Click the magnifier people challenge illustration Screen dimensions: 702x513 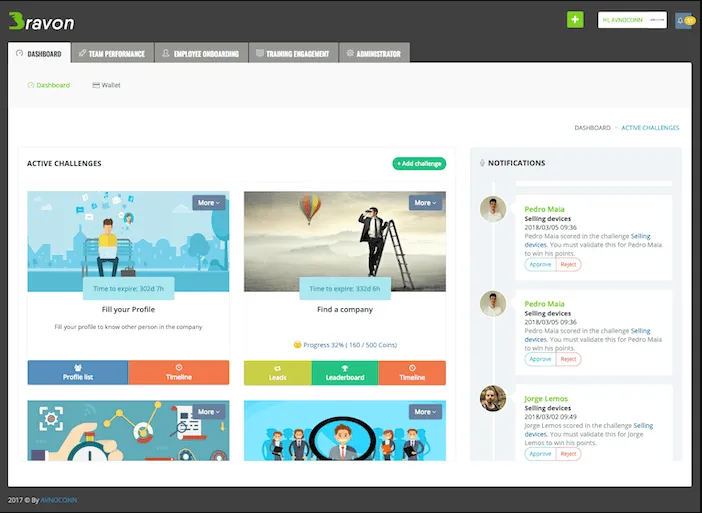pos(345,431)
